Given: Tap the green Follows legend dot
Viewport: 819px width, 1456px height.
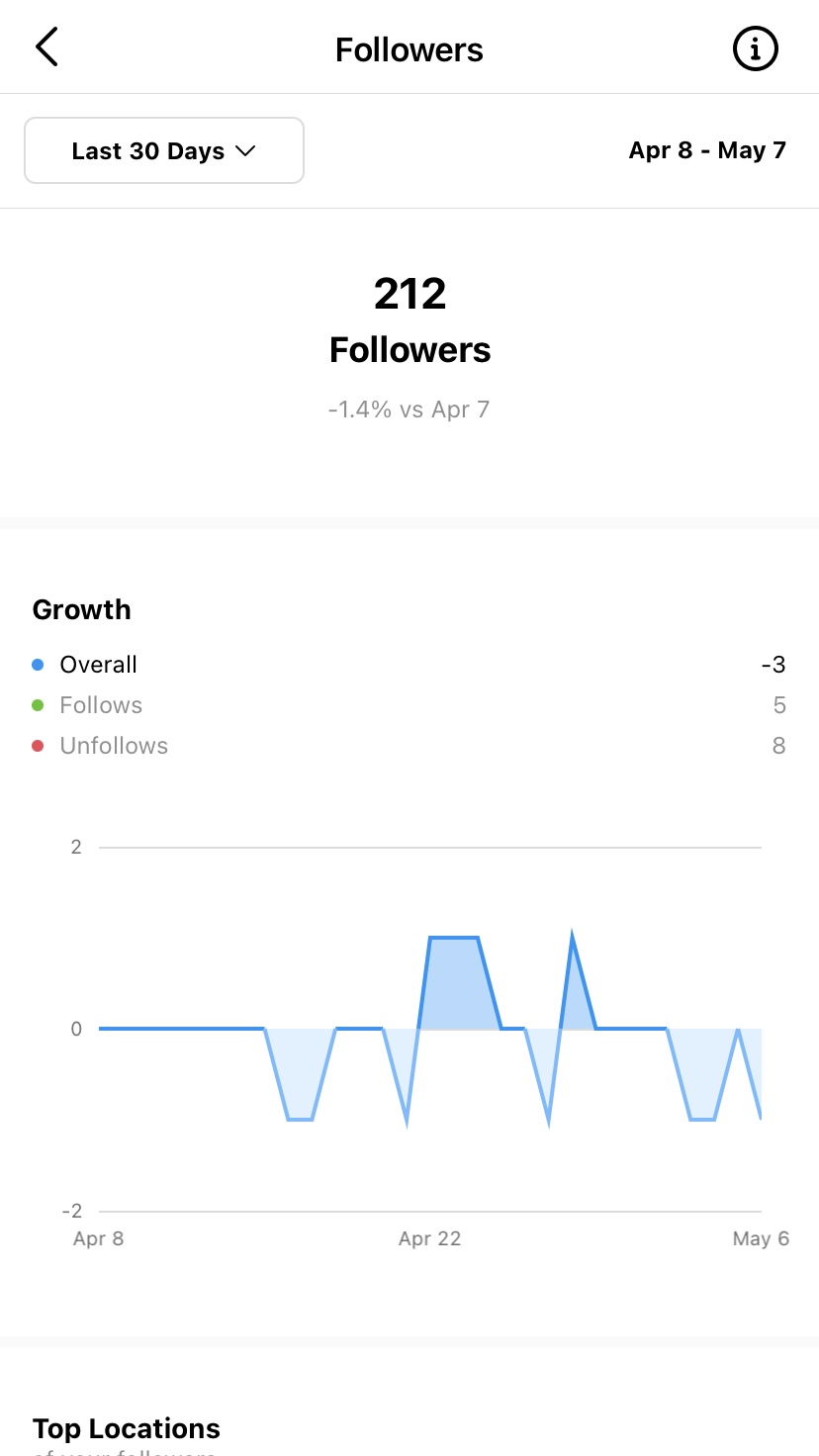Looking at the screenshot, I should click(x=38, y=705).
